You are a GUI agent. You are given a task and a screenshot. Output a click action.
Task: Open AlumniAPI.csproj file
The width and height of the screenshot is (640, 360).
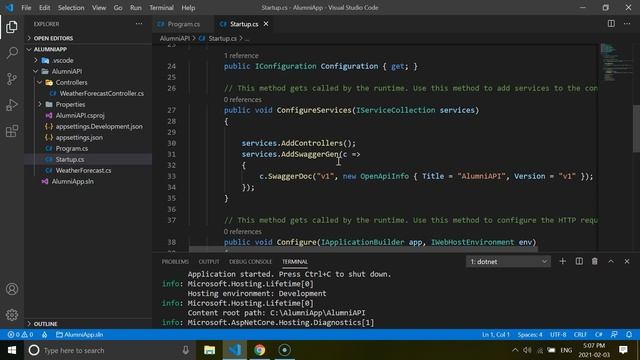(80, 116)
